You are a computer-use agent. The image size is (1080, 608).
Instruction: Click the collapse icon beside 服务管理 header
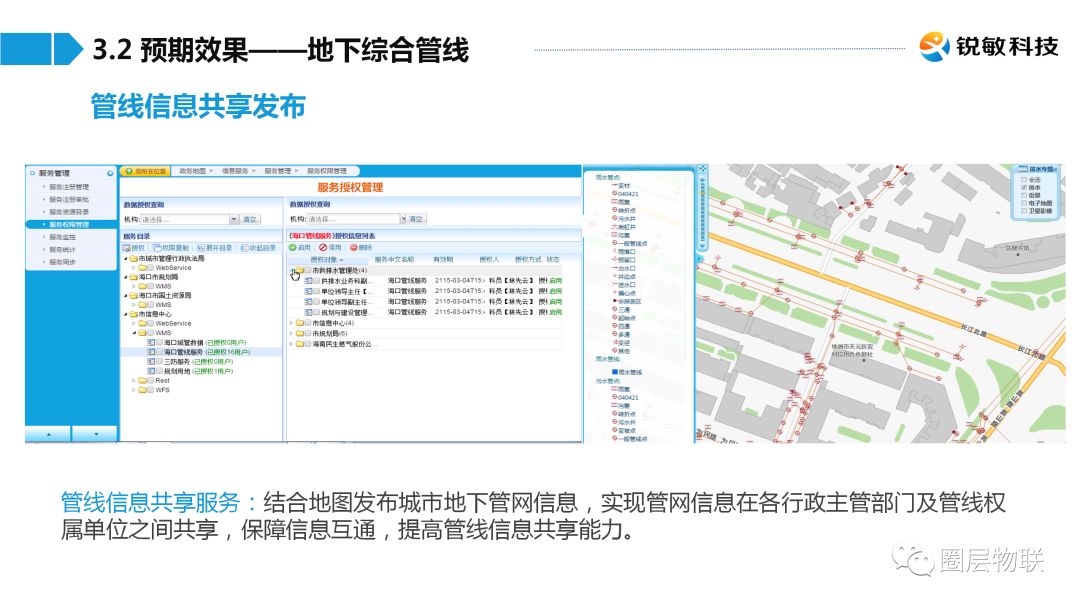110,173
